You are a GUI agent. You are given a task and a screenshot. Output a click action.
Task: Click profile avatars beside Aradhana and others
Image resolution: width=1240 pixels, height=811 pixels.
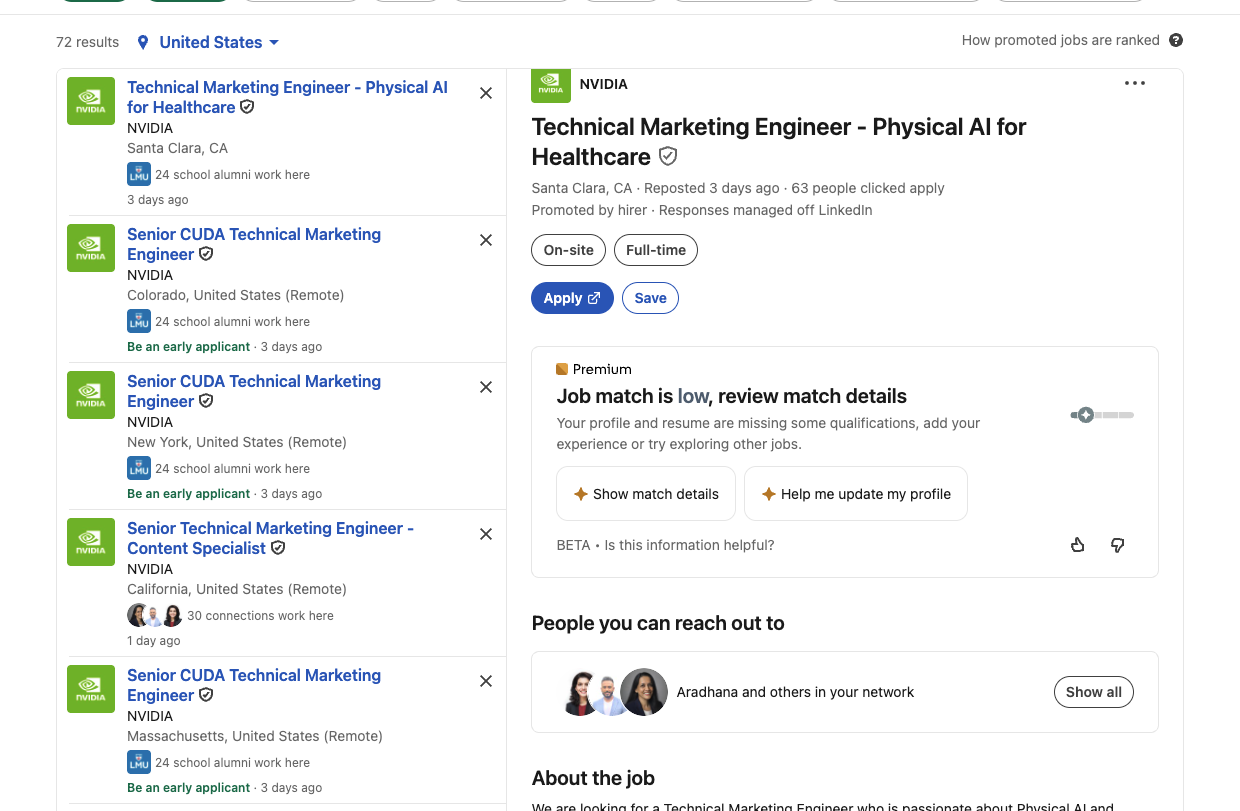tap(614, 692)
